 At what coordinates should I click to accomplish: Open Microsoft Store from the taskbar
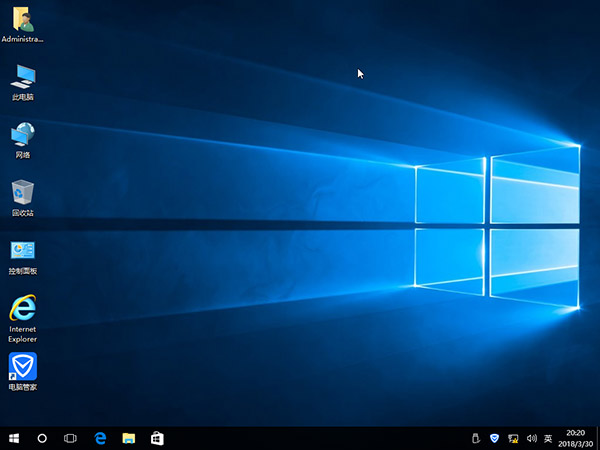(x=157, y=438)
